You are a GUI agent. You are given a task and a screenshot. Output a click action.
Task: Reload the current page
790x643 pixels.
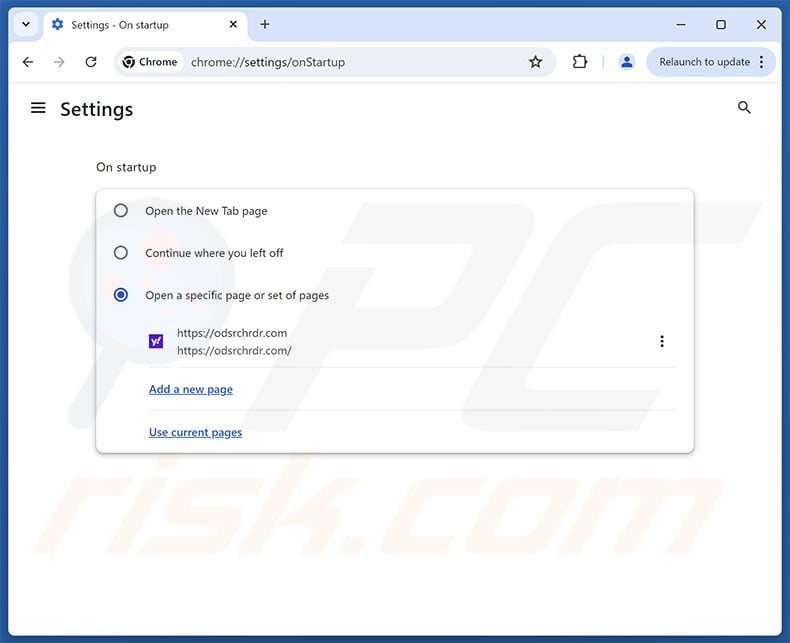click(x=91, y=62)
